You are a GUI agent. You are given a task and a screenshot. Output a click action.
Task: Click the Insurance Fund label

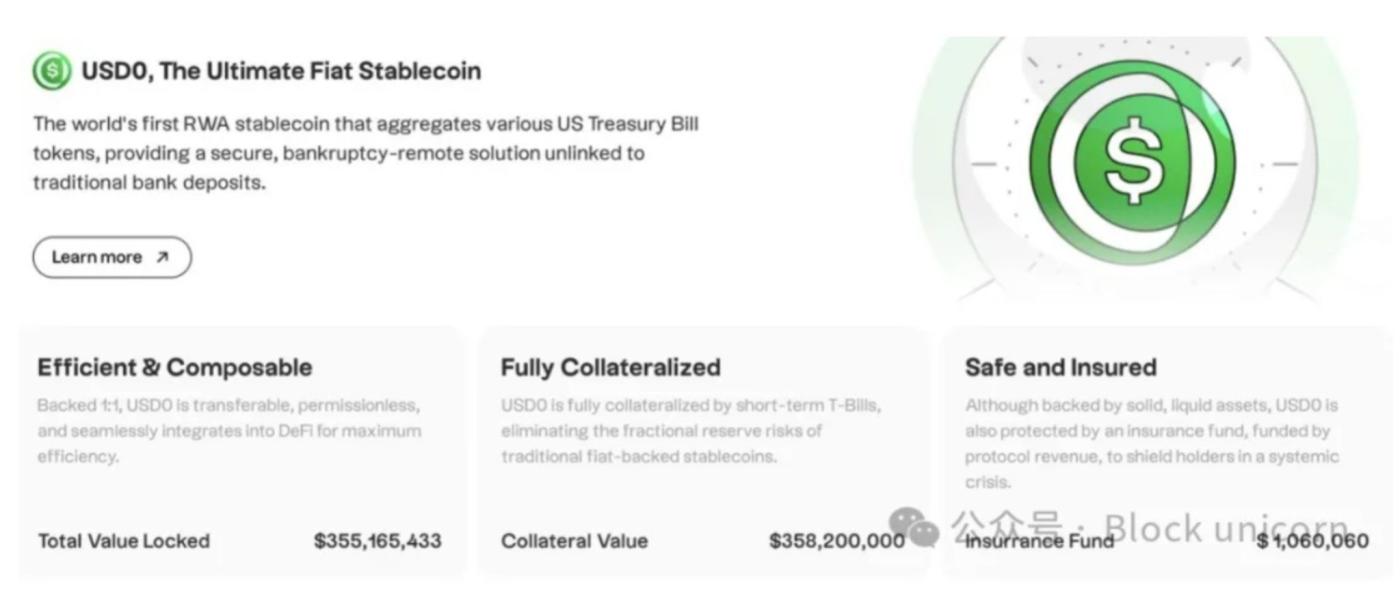coord(1039,541)
